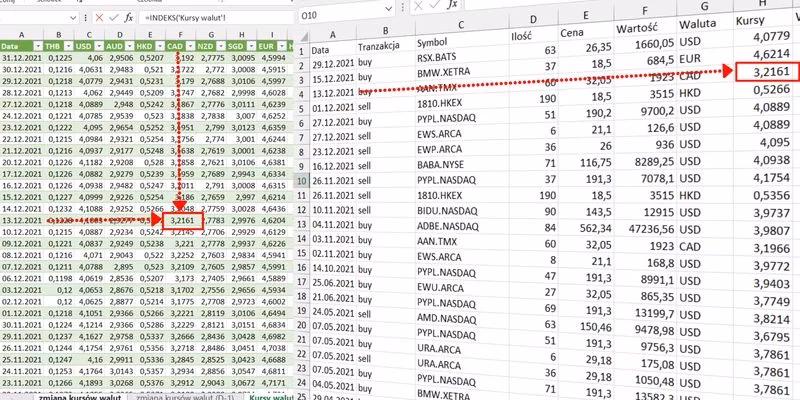Confirm the formula with green checkmark
The width and height of the screenshot is (800, 400).
coord(114,17)
